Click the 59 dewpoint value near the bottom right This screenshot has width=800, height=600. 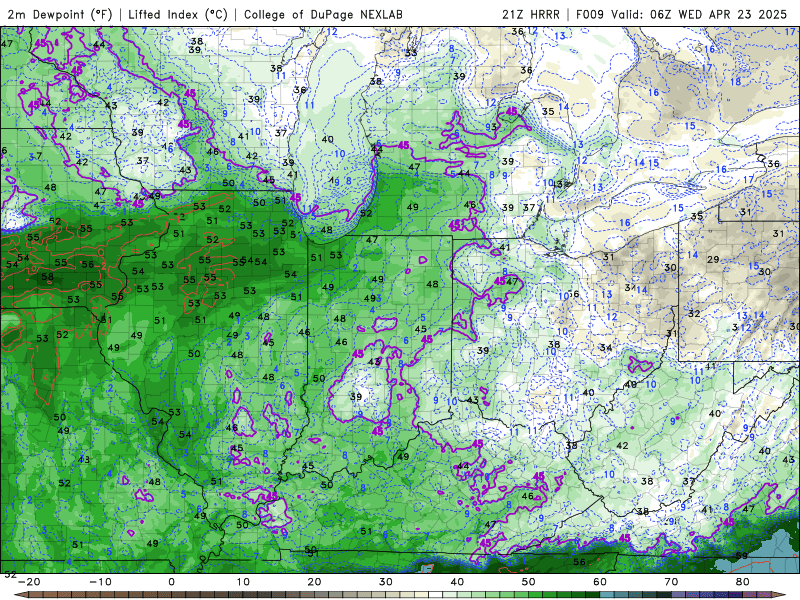[741, 556]
